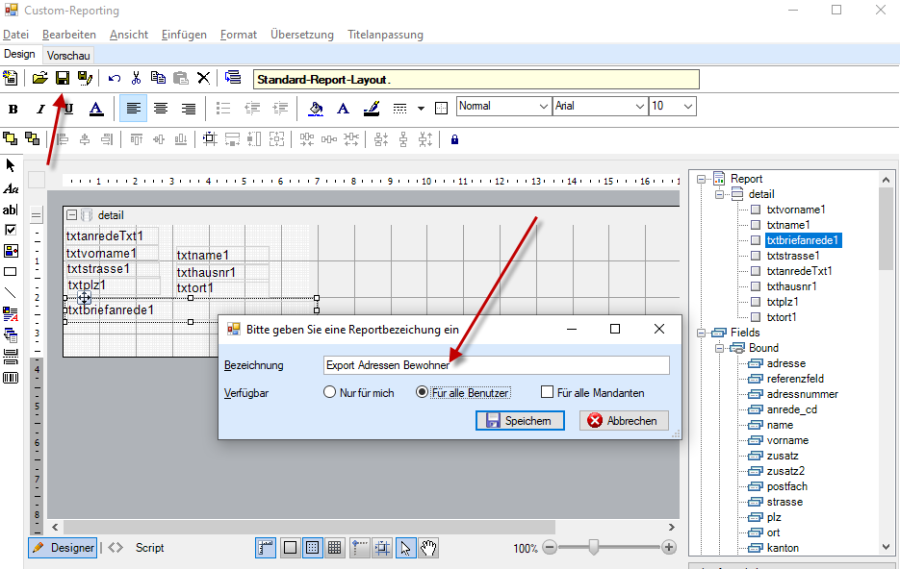900x569 pixels.
Task: Click the highlighter line color icon
Action: coord(371,109)
